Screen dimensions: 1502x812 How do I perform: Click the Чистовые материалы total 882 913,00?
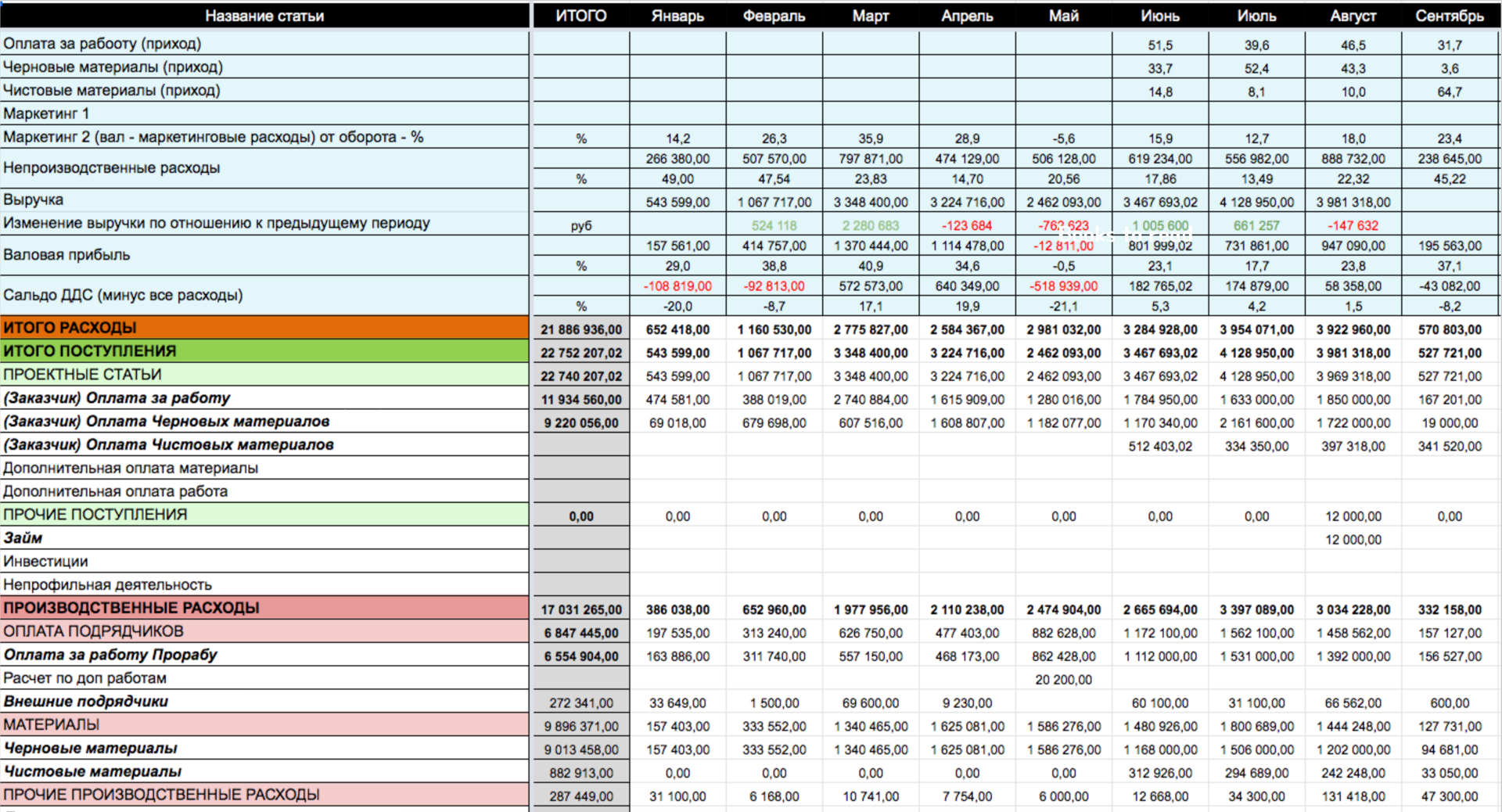pos(580,773)
